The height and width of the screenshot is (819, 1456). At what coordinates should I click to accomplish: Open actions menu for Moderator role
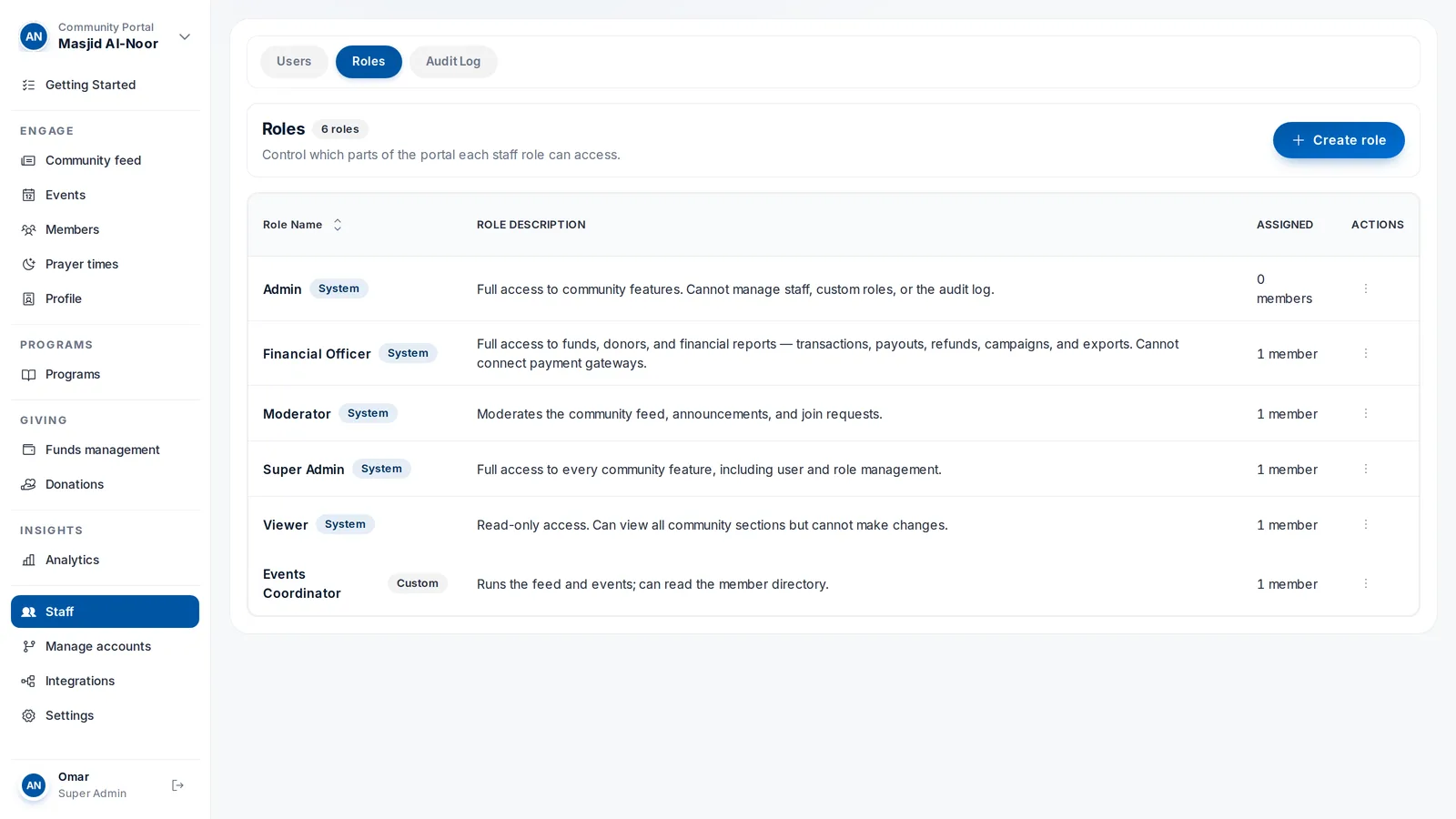tap(1365, 413)
